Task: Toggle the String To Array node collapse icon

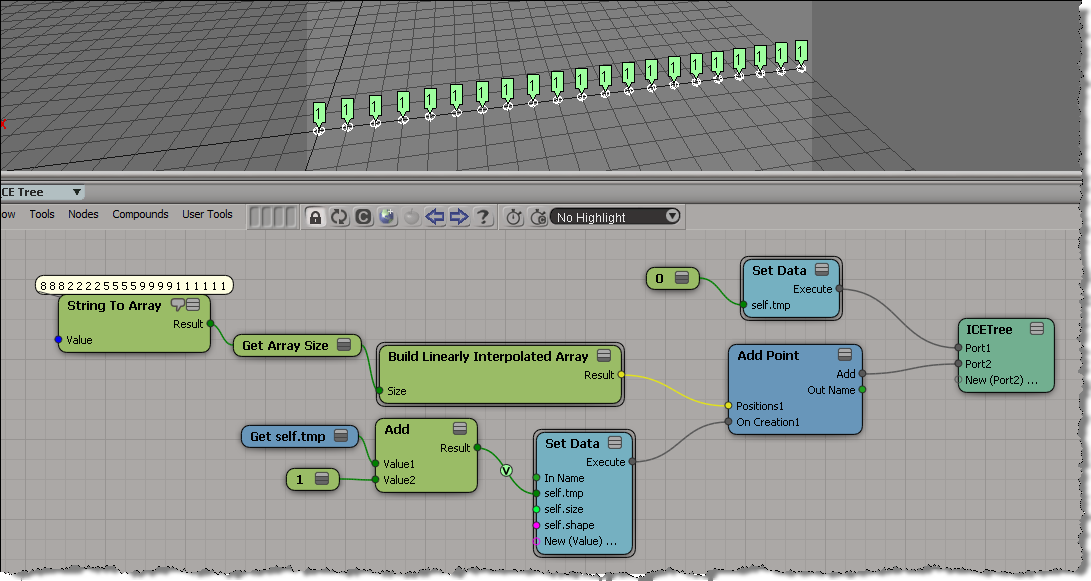Action: coord(193,305)
